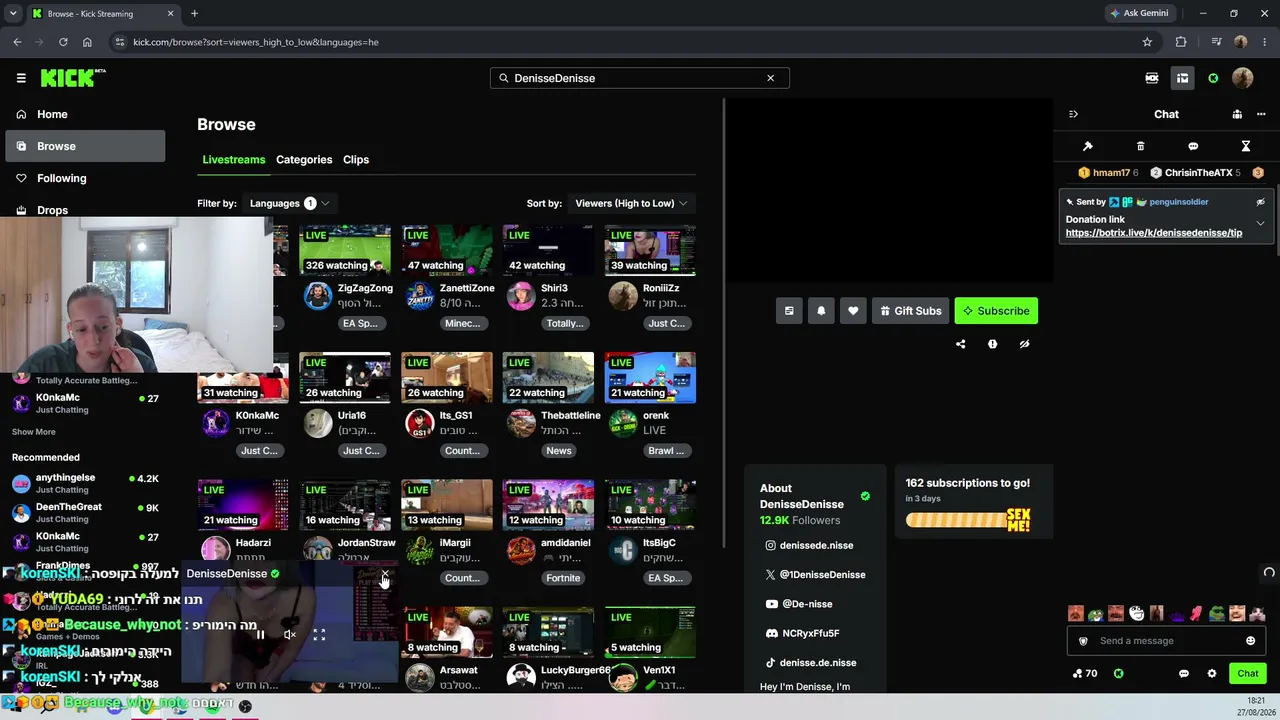Click the green Subscribe button
The image size is (1280, 720).
click(996, 311)
